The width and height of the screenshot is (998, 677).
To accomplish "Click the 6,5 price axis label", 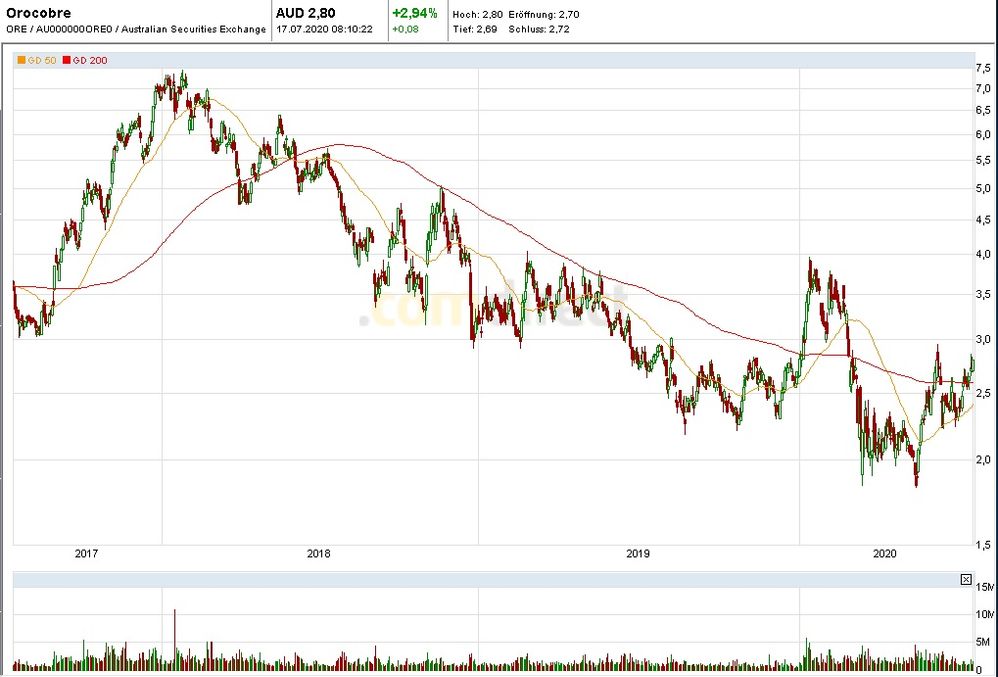I will [983, 111].
